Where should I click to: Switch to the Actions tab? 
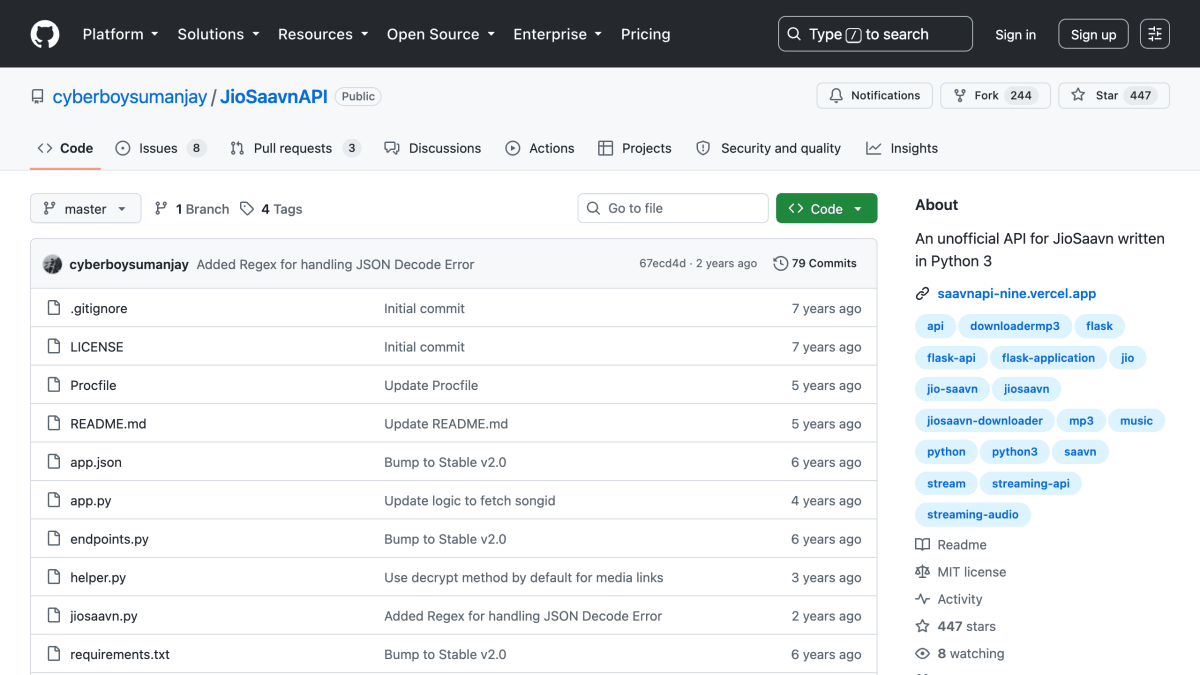(x=540, y=148)
